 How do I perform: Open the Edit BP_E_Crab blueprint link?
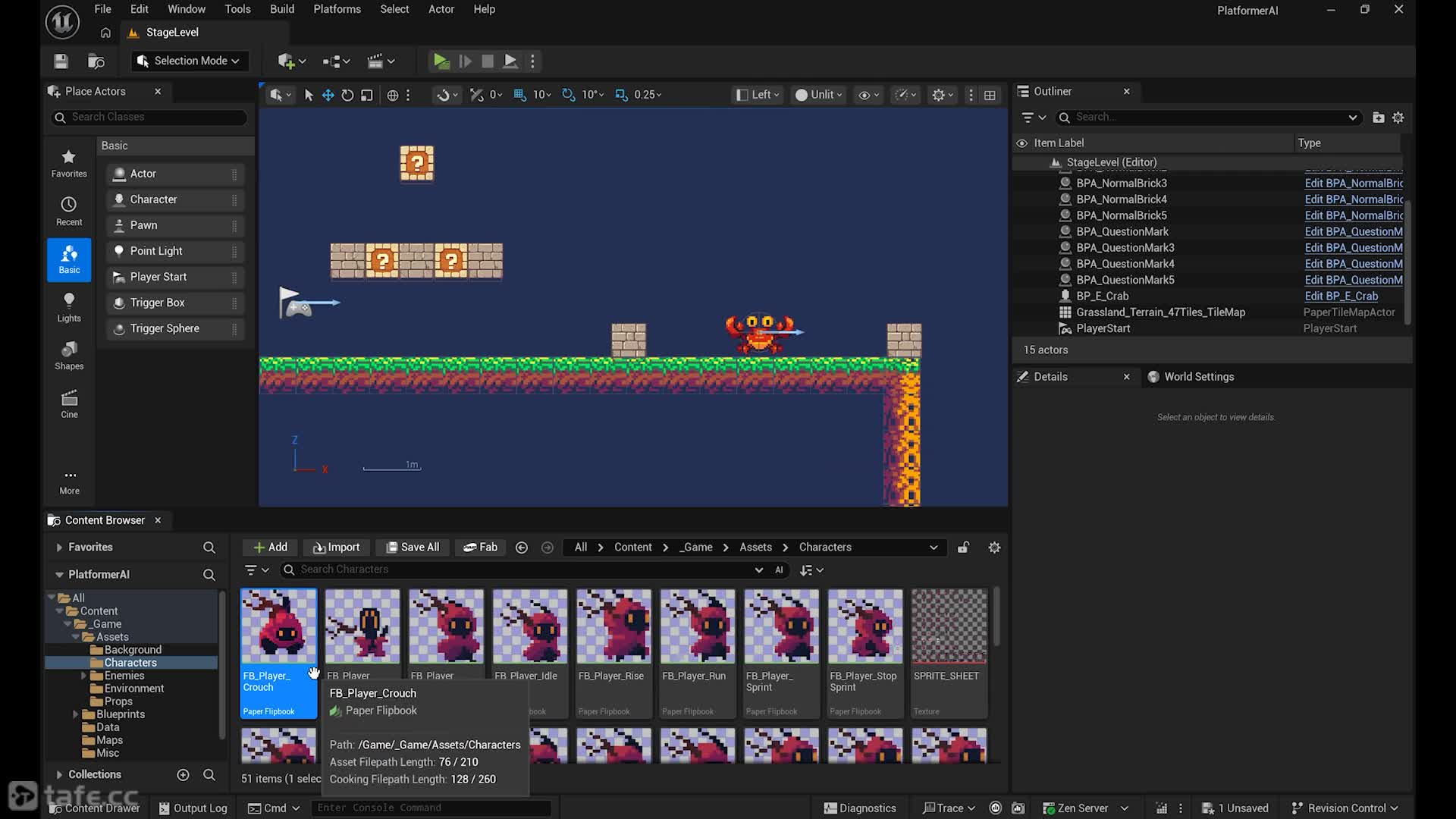[x=1341, y=297]
